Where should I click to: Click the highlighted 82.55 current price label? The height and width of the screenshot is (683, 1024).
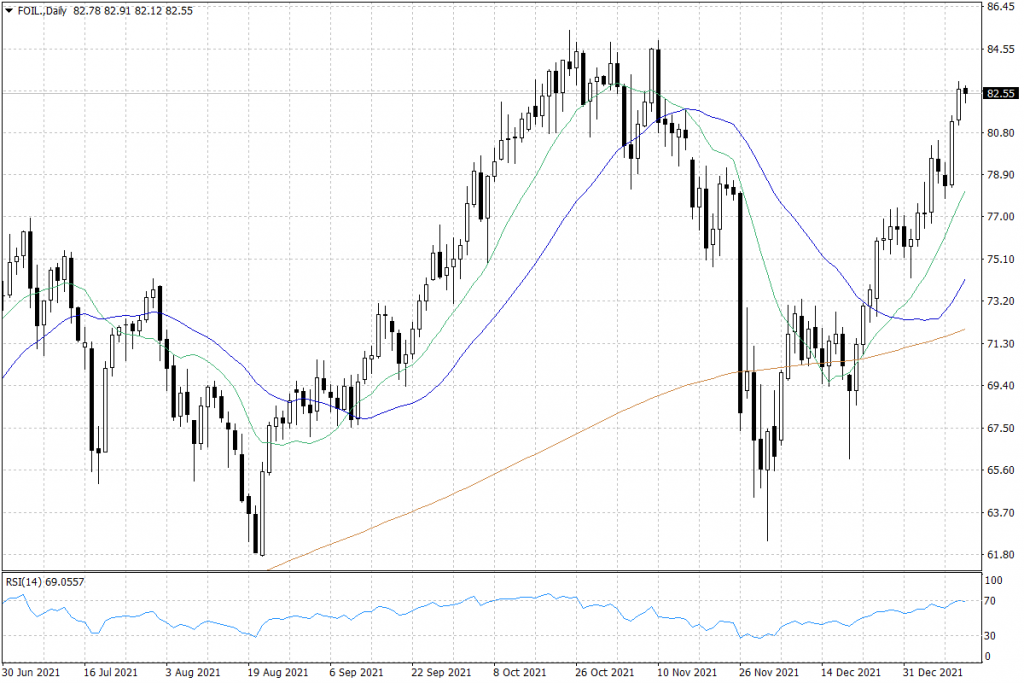coord(999,93)
